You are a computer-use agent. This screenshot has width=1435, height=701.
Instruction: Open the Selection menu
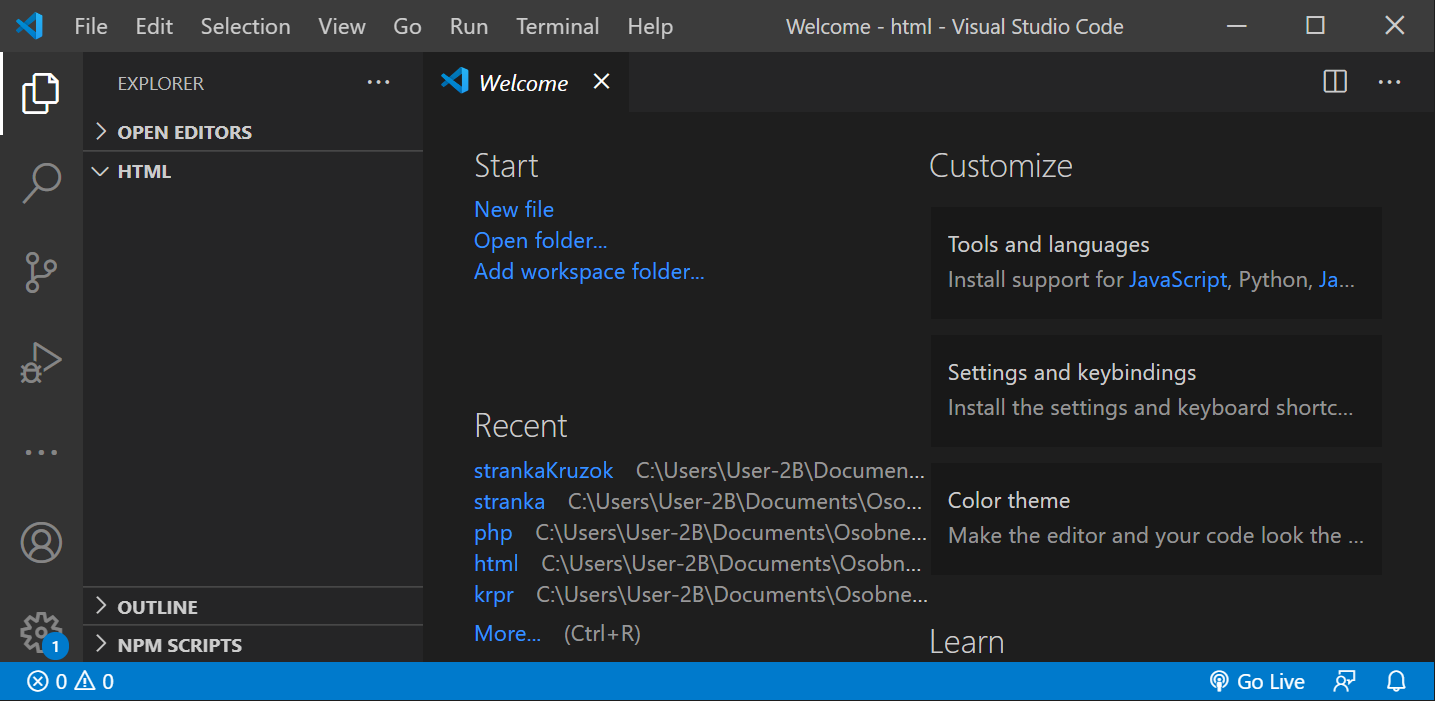coord(245,26)
